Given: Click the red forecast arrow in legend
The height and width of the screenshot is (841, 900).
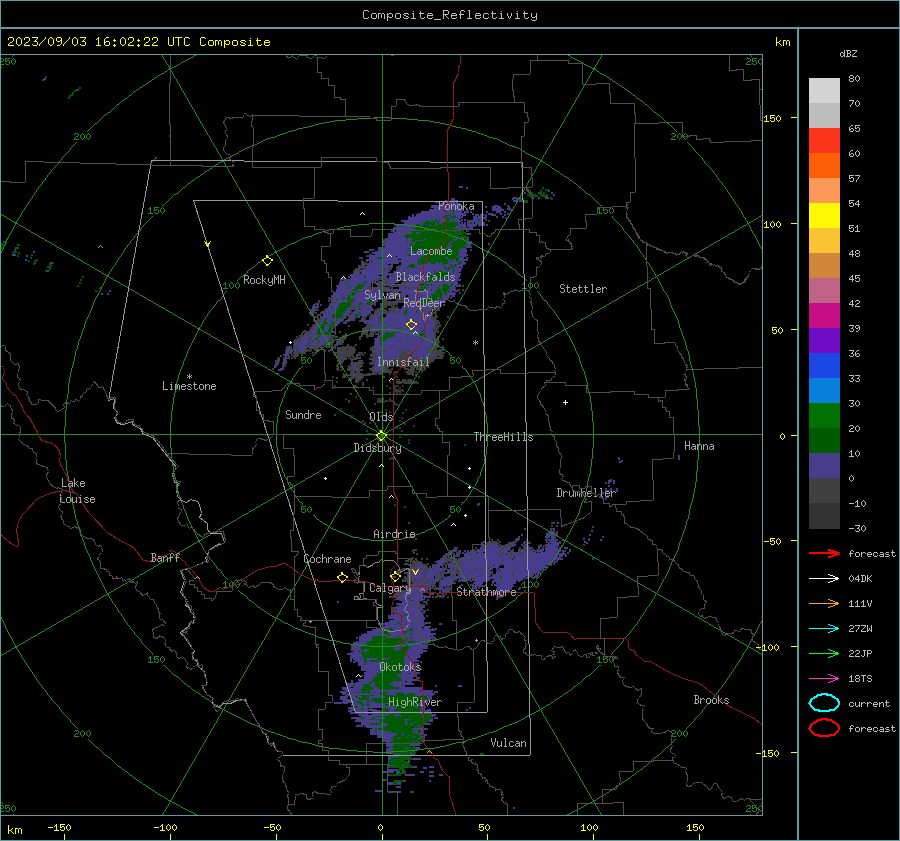Looking at the screenshot, I should coord(824,553).
